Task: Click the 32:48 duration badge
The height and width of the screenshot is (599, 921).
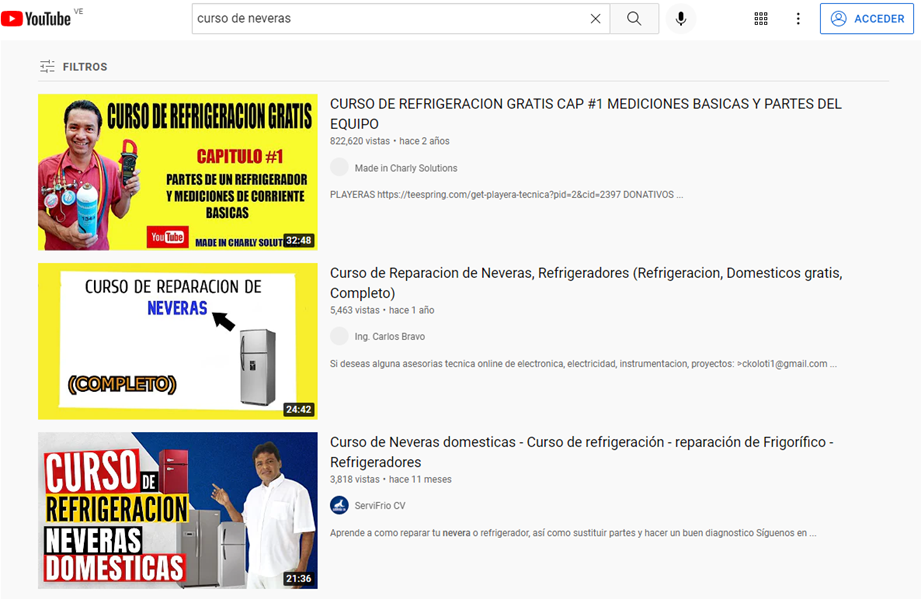Action: [x=299, y=240]
